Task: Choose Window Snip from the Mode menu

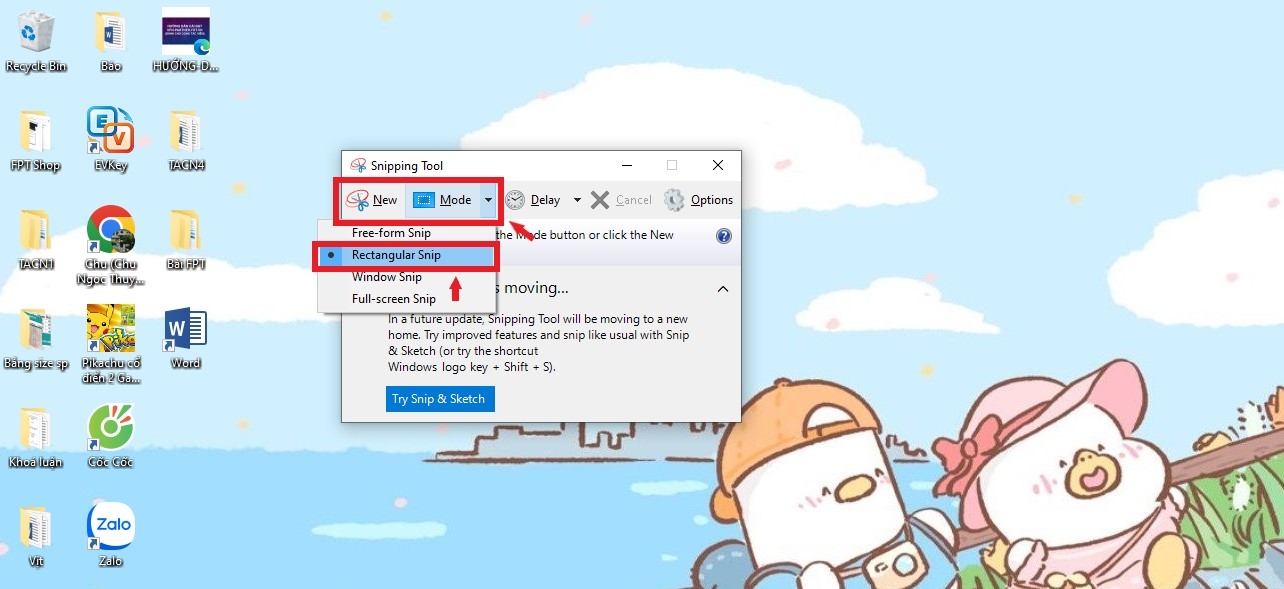Action: pos(386,277)
